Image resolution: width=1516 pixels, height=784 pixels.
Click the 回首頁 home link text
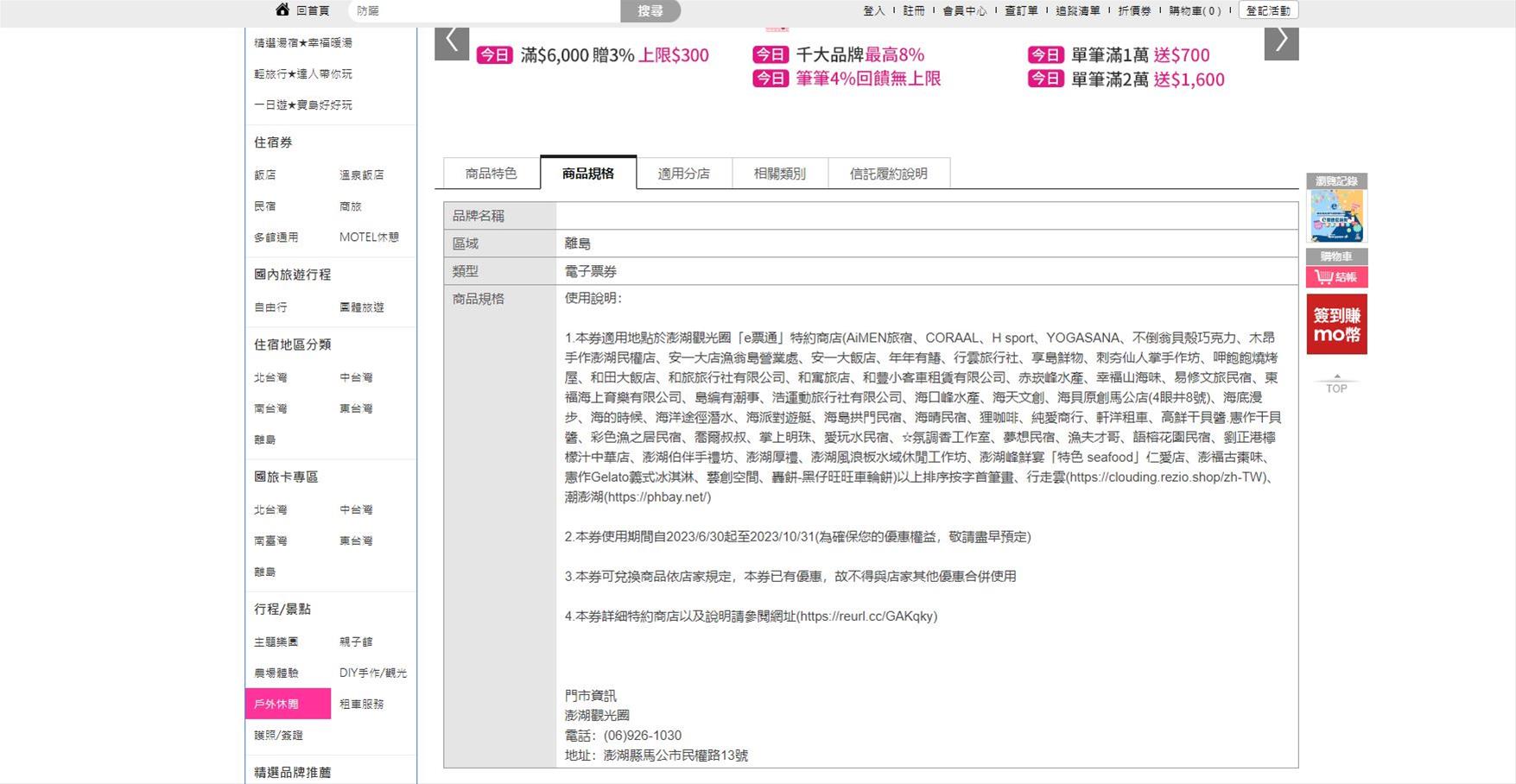(x=313, y=10)
